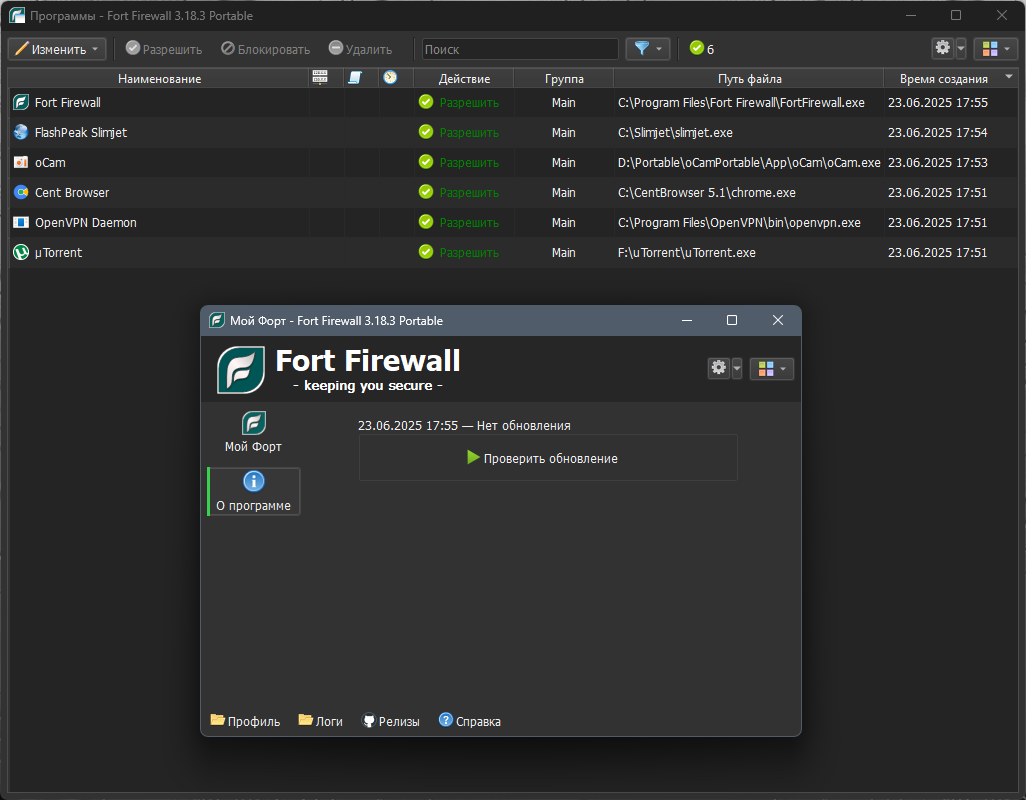
Task: Click the keyboard-like column header icon
Action: point(320,78)
